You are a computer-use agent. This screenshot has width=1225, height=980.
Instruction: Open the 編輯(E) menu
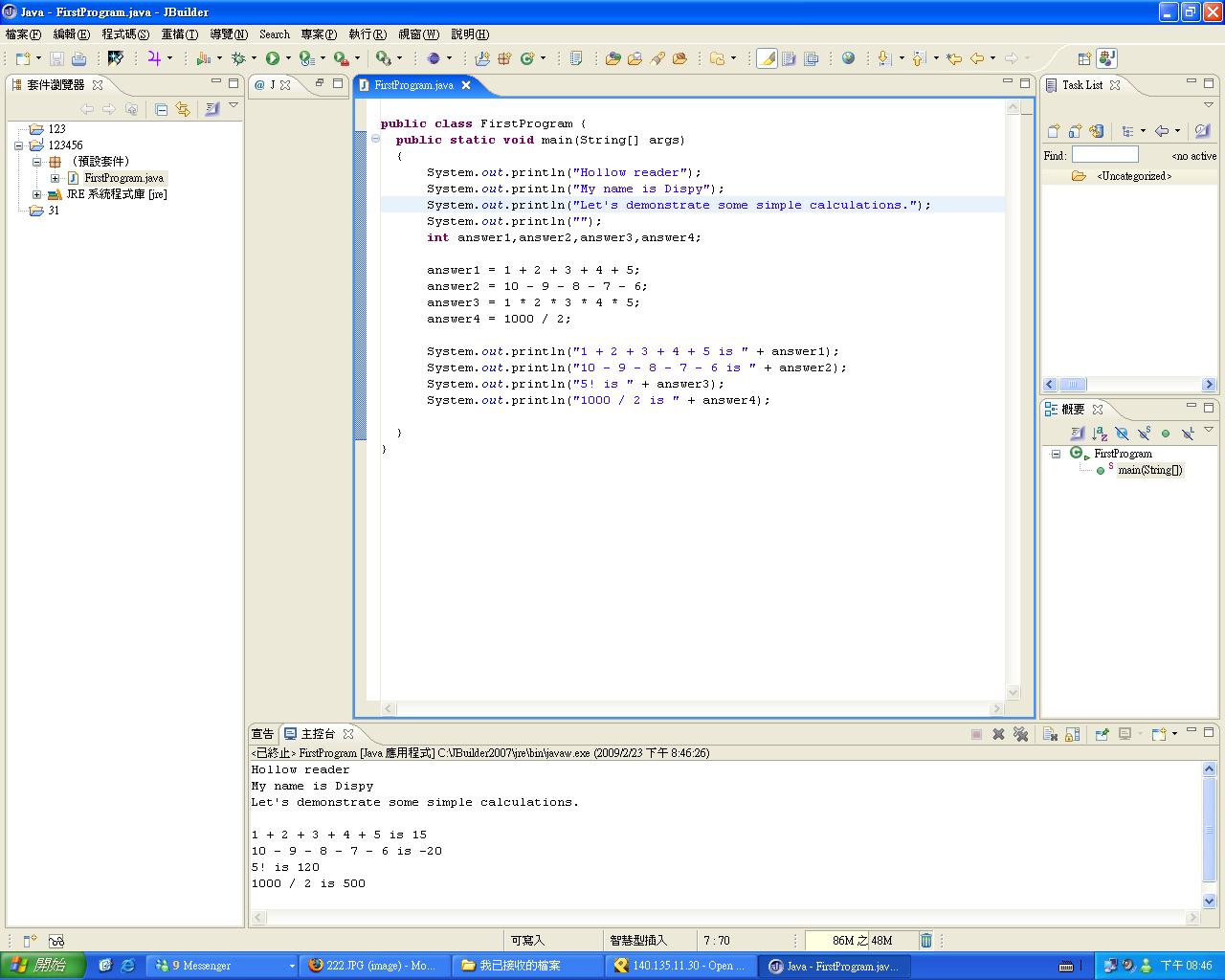pyautogui.click(x=71, y=33)
